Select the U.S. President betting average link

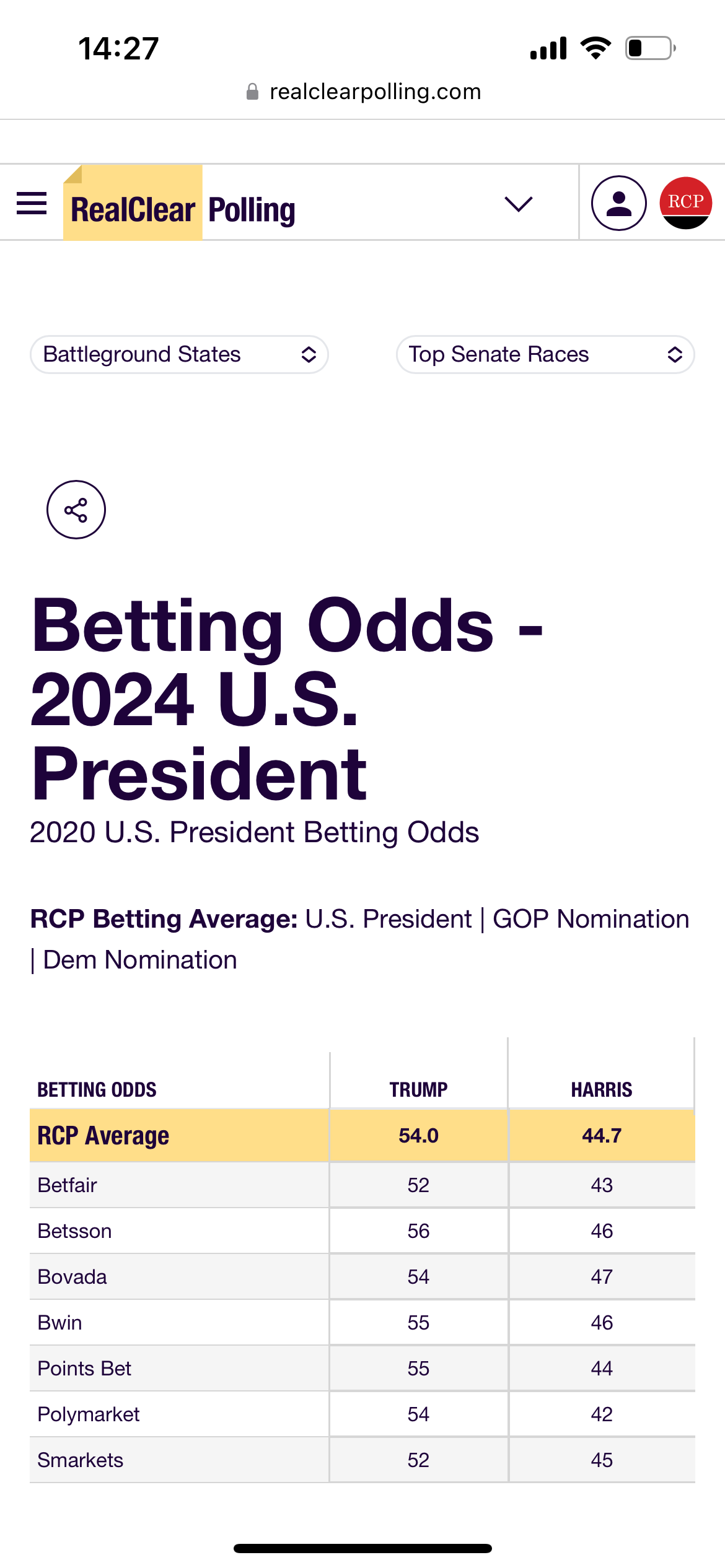pos(389,919)
